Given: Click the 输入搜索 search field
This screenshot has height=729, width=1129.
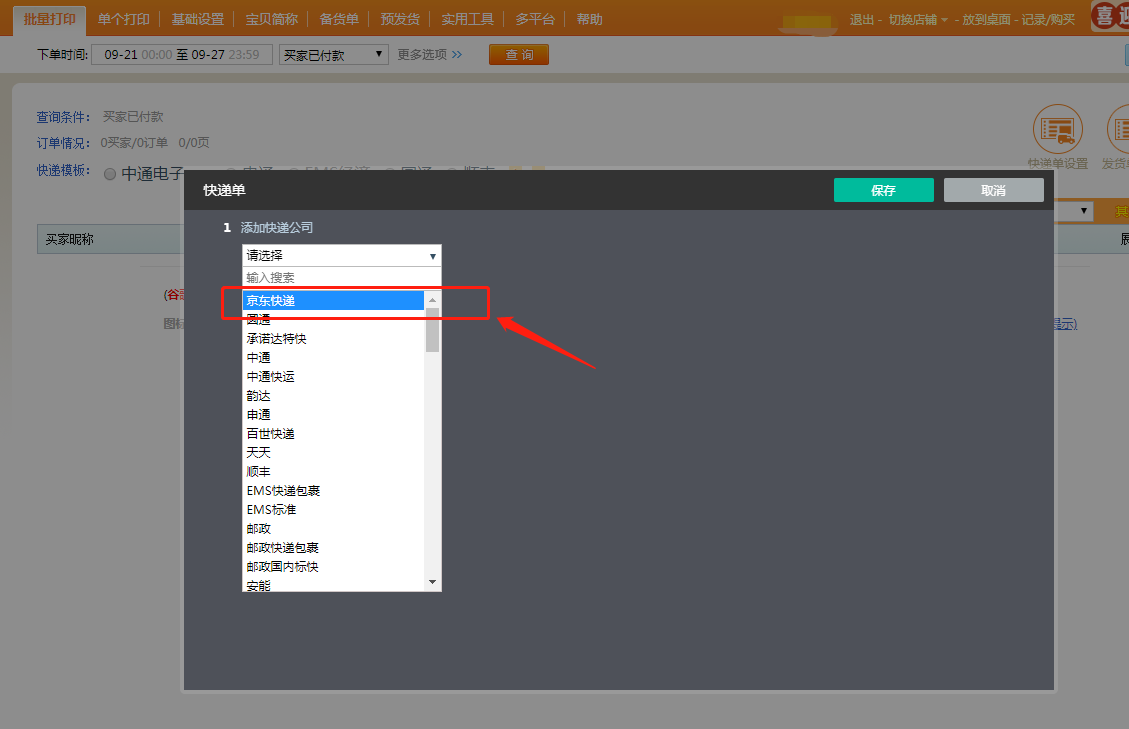Looking at the screenshot, I should (341, 278).
